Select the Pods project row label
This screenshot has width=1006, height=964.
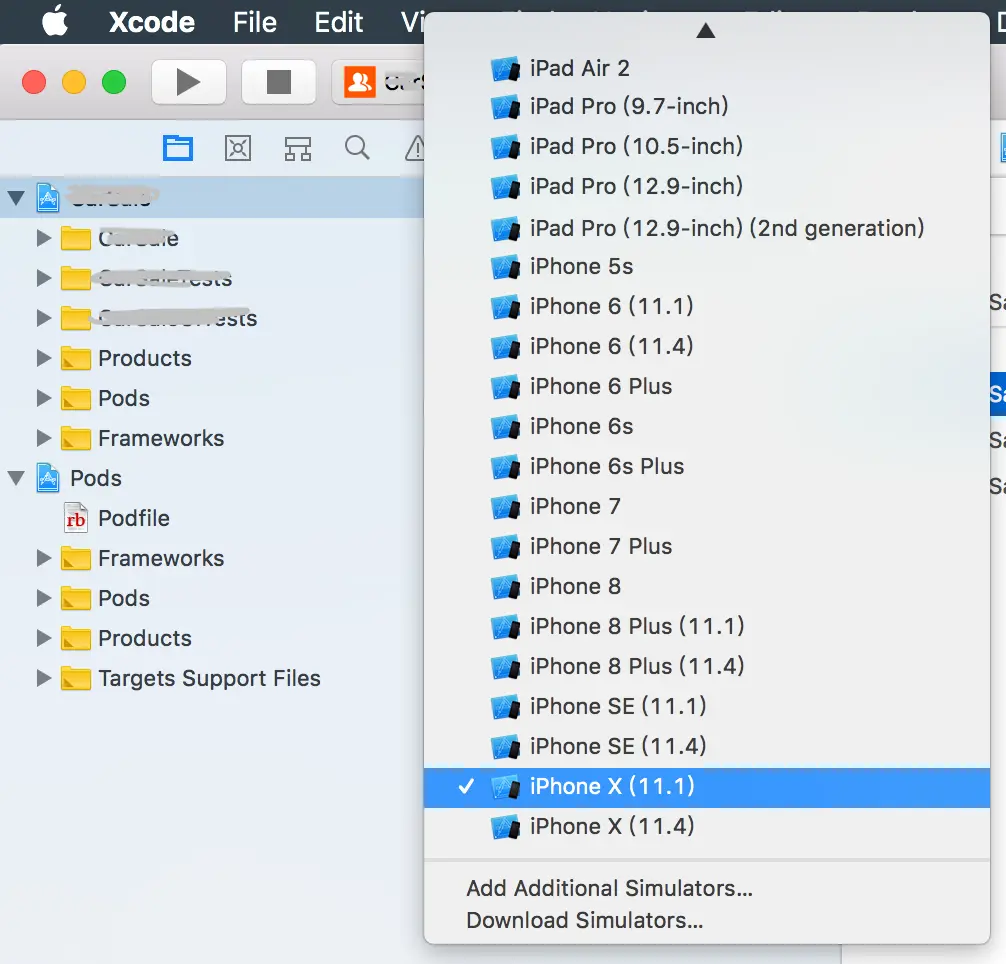pyautogui.click(x=96, y=478)
